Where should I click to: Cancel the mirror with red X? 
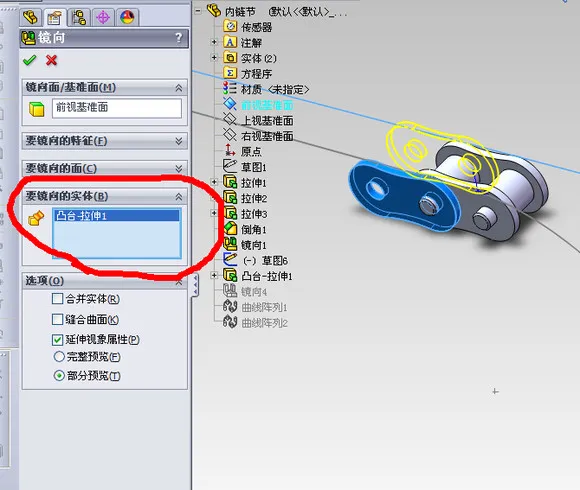(x=51, y=60)
